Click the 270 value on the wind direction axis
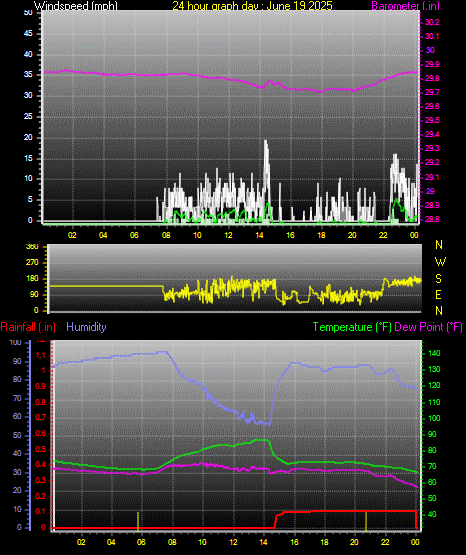Screen dimensions: 466x555 pos(32,263)
